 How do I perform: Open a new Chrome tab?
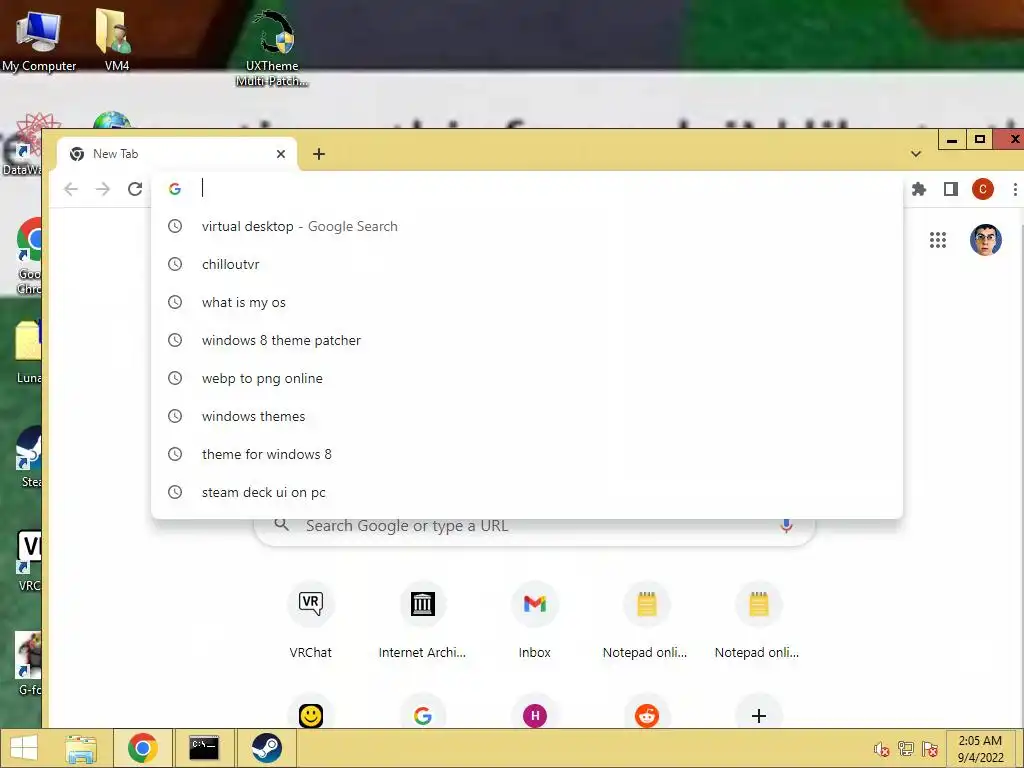tap(319, 154)
